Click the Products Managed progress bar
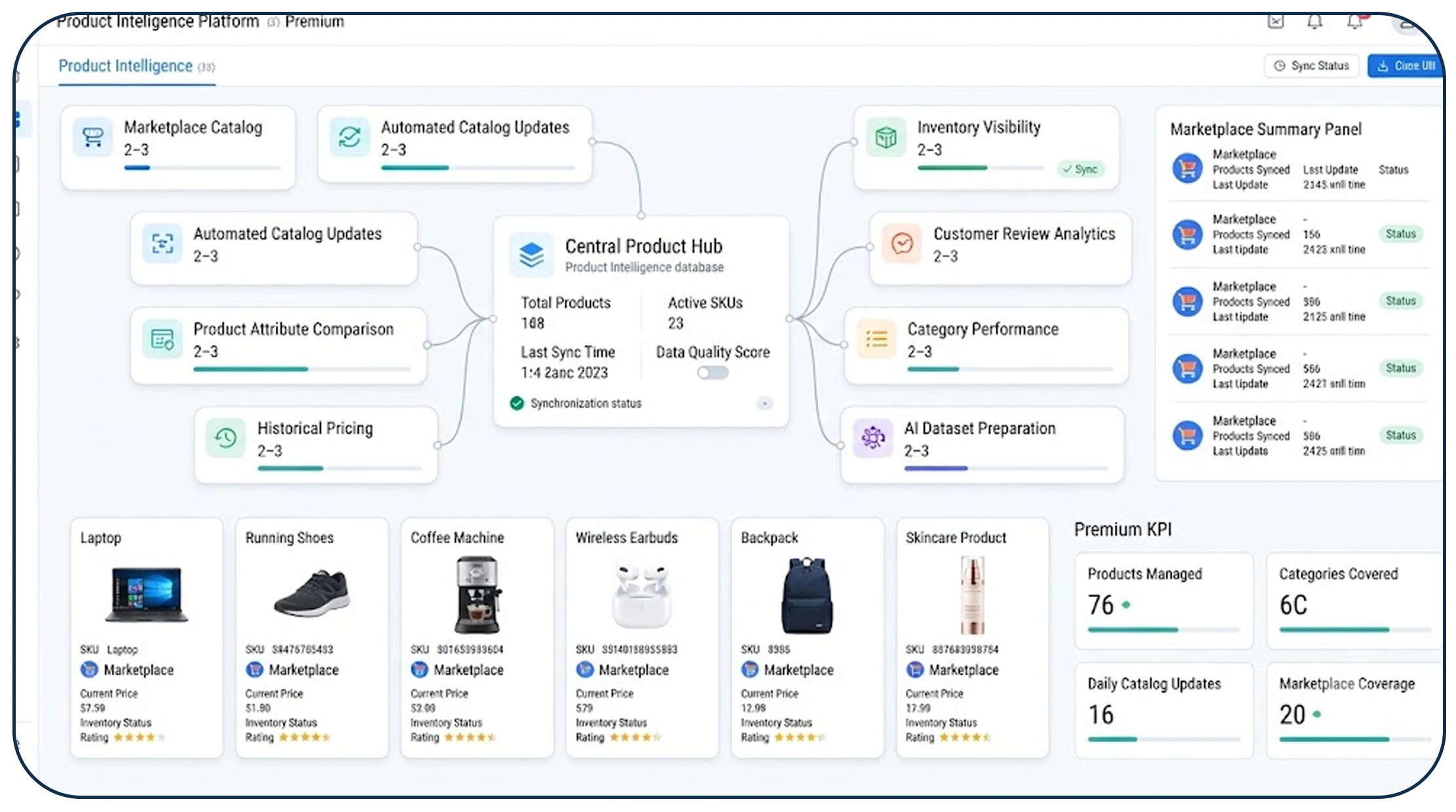 click(x=1164, y=630)
